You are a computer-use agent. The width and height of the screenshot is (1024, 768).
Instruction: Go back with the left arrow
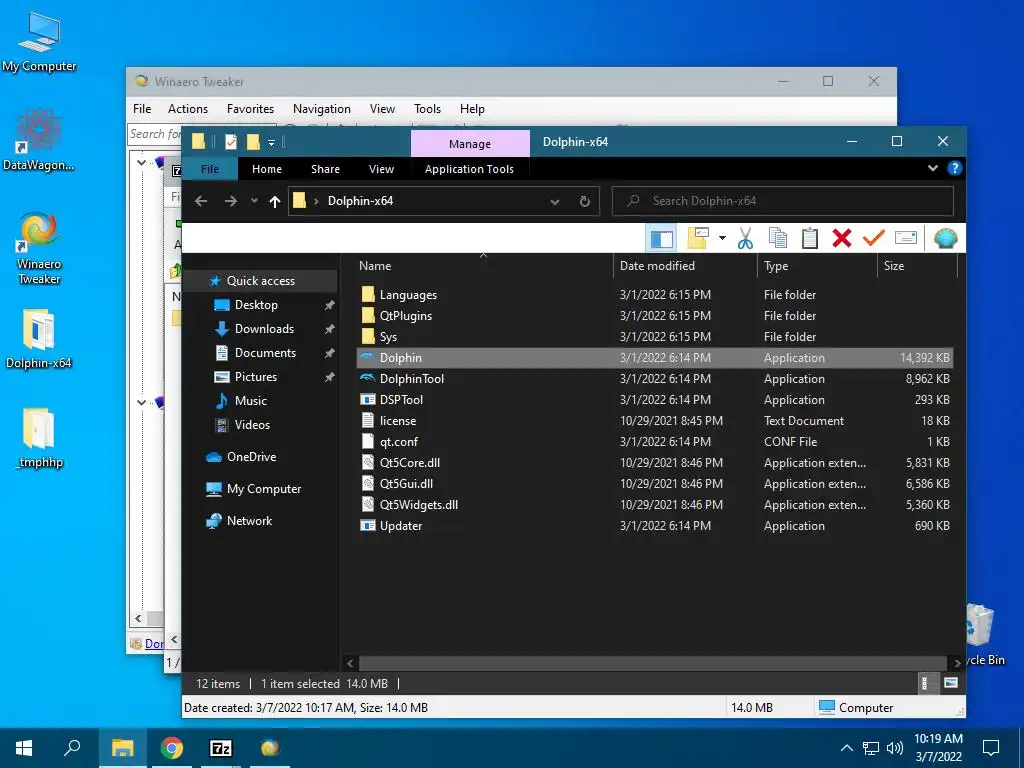pos(201,201)
